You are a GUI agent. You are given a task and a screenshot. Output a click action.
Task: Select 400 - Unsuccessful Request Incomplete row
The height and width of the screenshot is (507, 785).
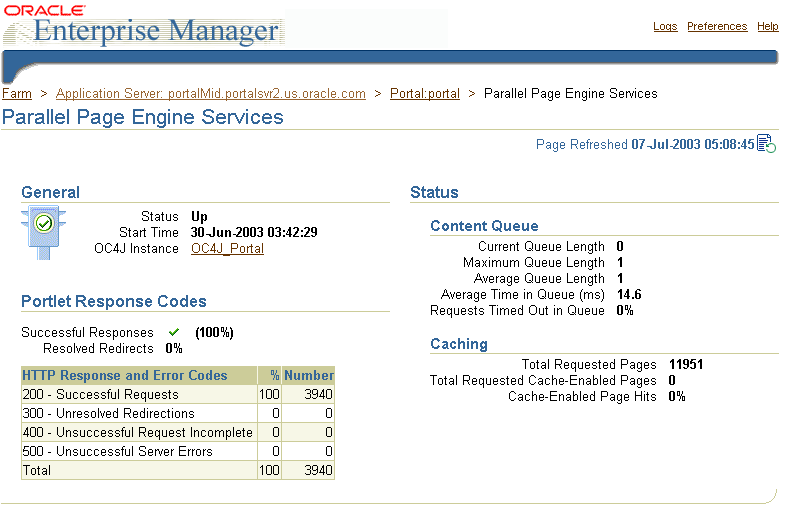point(178,432)
